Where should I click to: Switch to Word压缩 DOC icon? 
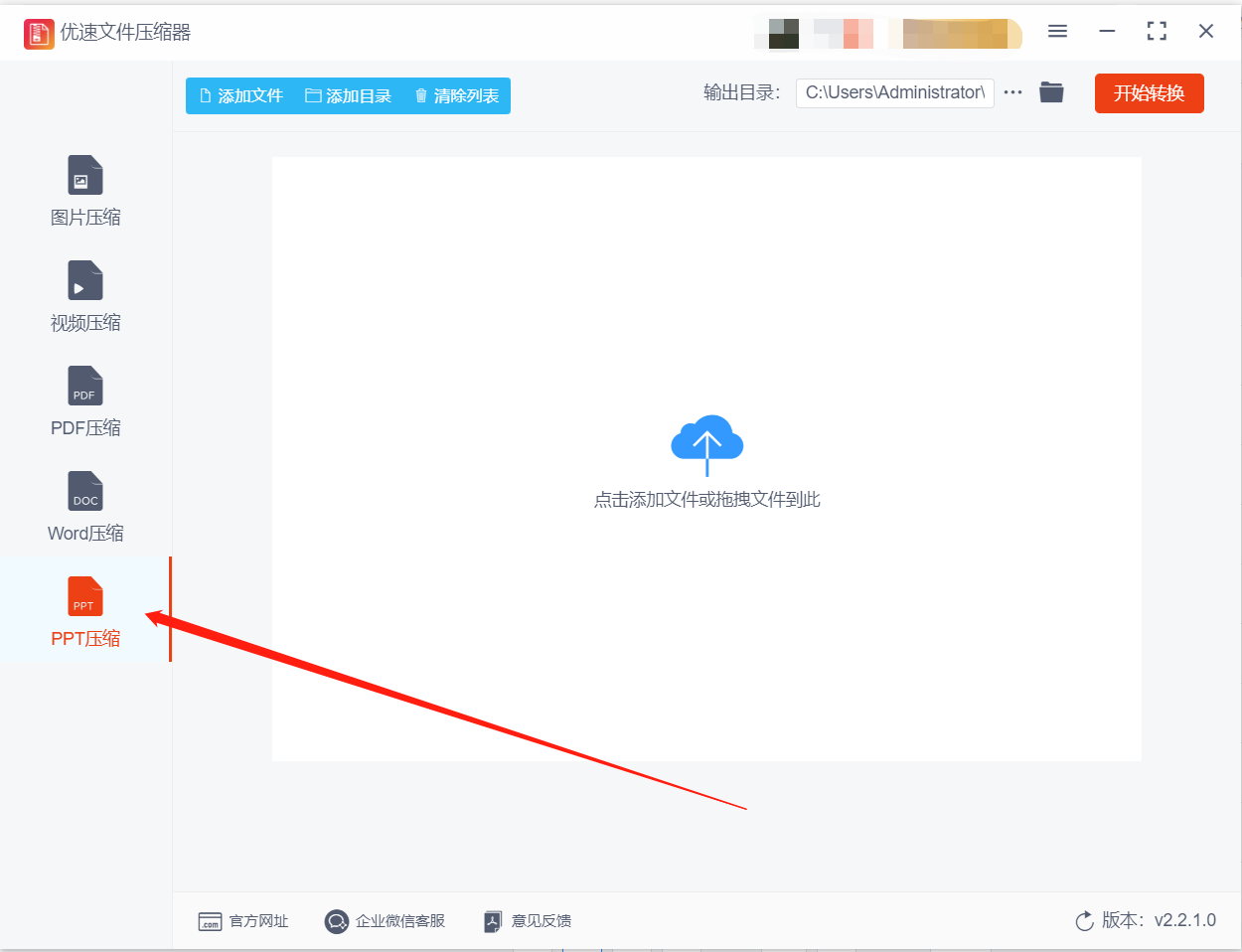pyautogui.click(x=85, y=491)
